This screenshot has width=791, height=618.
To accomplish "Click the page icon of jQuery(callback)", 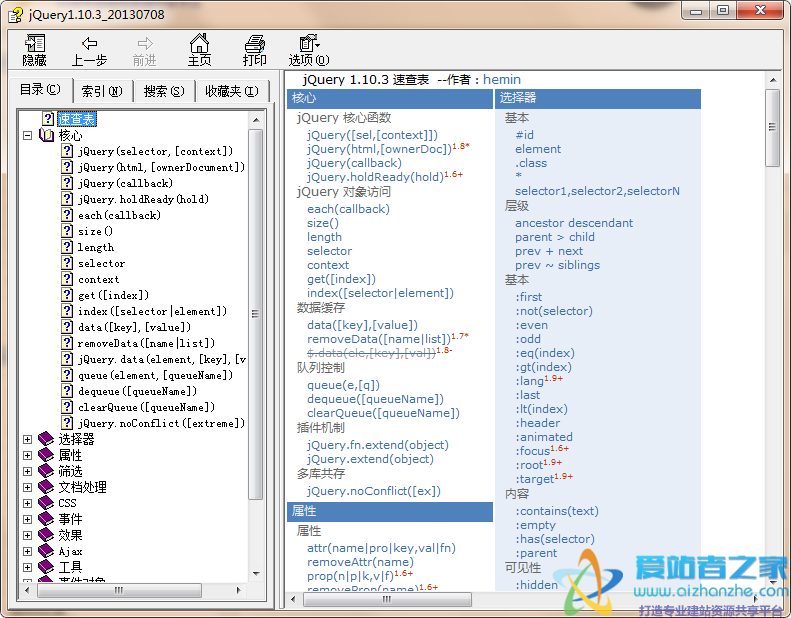I will tap(67, 183).
